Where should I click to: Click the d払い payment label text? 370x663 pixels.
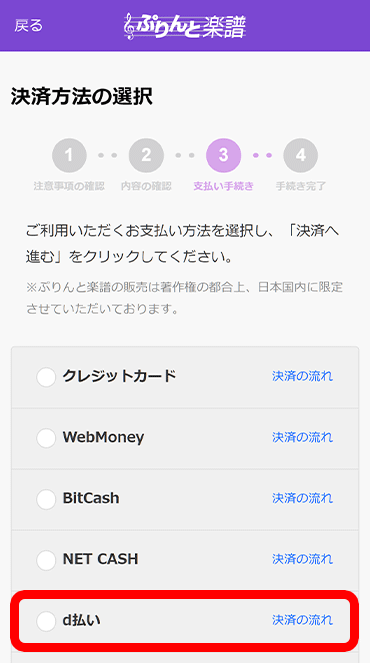[x=82, y=620]
